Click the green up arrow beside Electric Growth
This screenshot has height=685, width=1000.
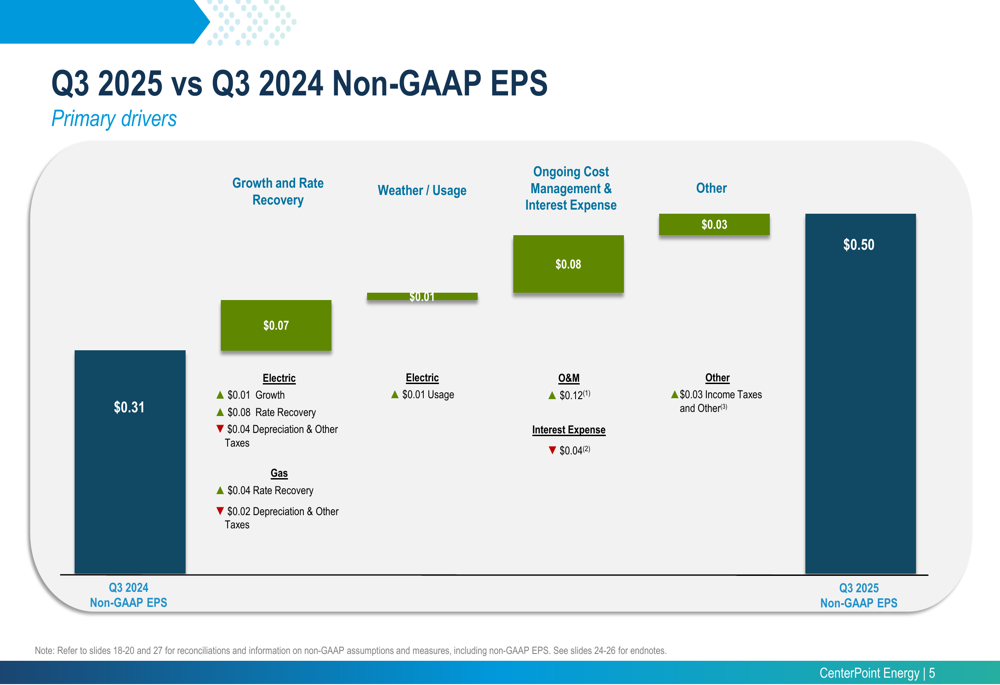click(x=220, y=395)
